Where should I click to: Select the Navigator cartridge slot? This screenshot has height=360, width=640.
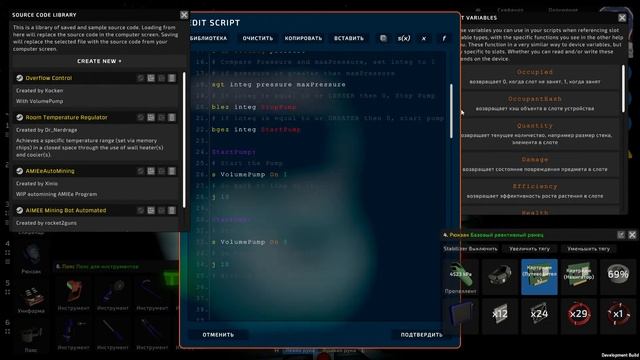point(578,276)
